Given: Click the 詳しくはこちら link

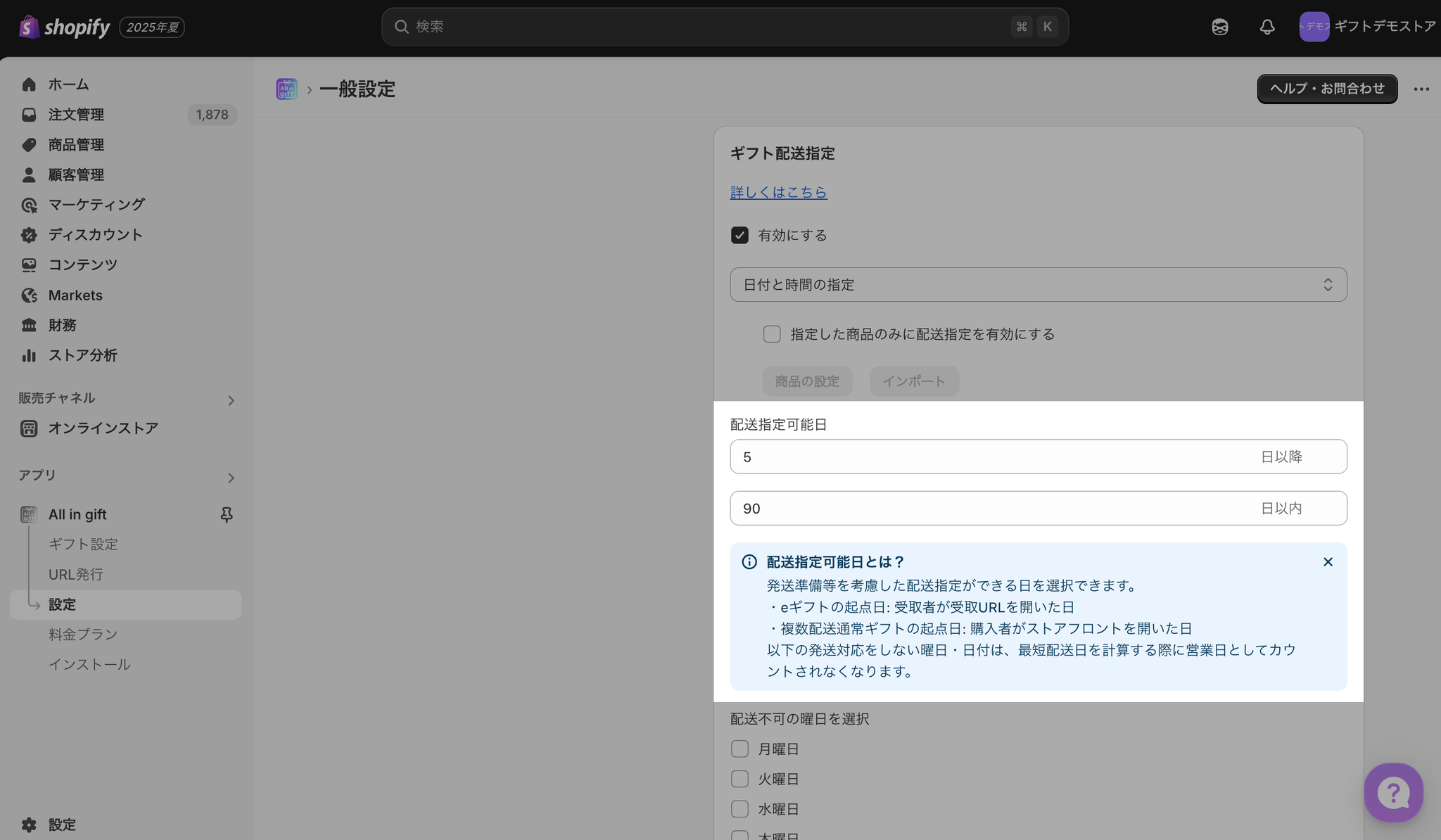Looking at the screenshot, I should [778, 192].
